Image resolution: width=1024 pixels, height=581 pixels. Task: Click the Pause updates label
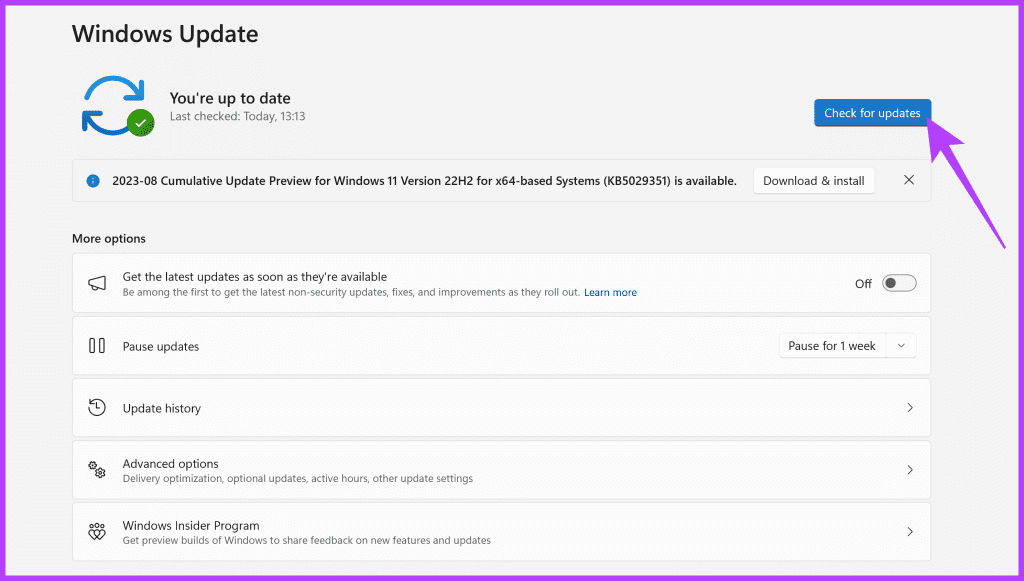tap(161, 347)
